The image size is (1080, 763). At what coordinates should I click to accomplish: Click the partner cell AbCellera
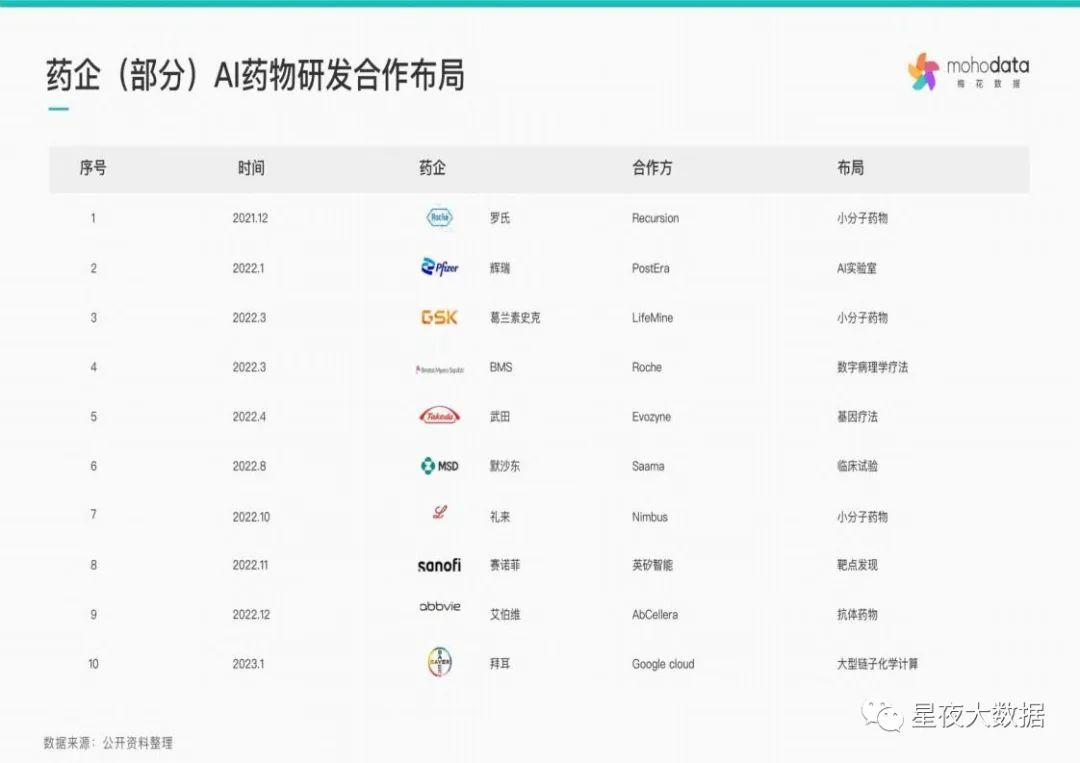point(654,614)
